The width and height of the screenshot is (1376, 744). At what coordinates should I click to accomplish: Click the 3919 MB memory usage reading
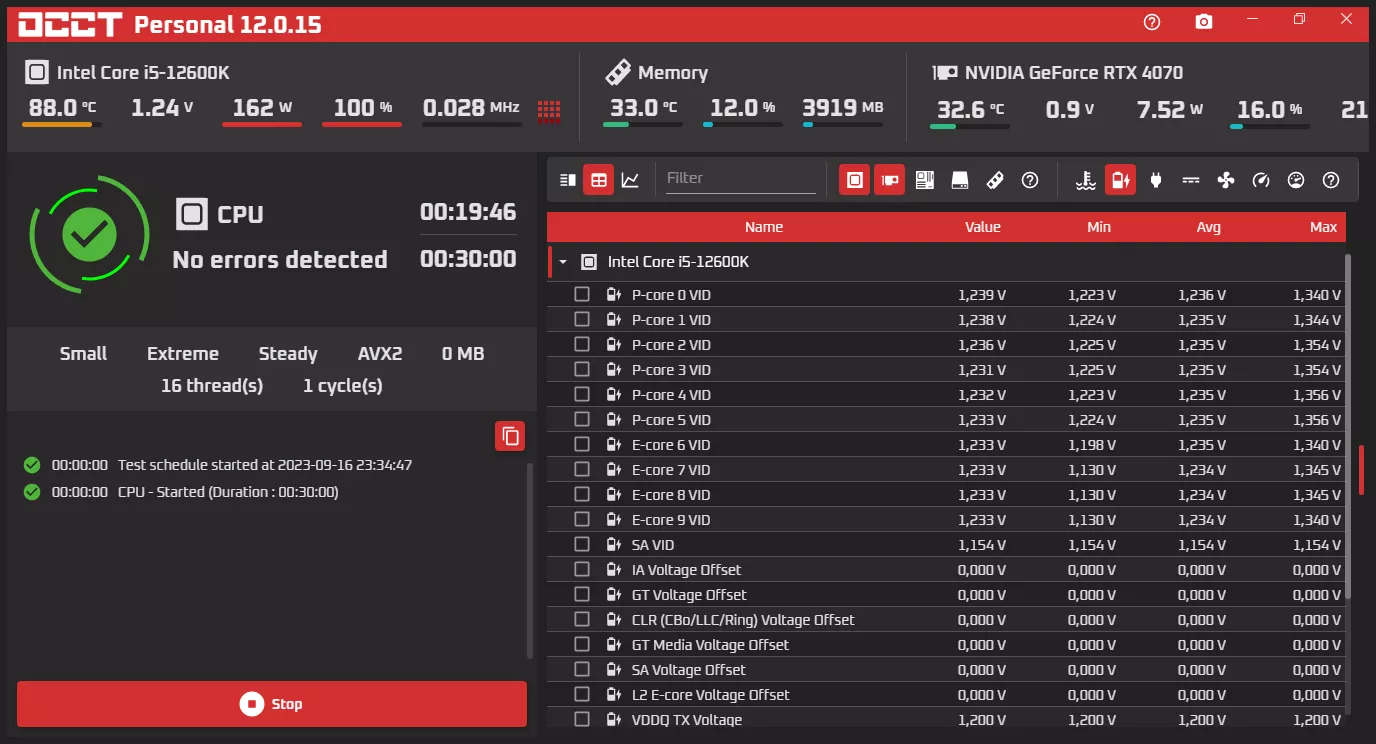(x=843, y=108)
